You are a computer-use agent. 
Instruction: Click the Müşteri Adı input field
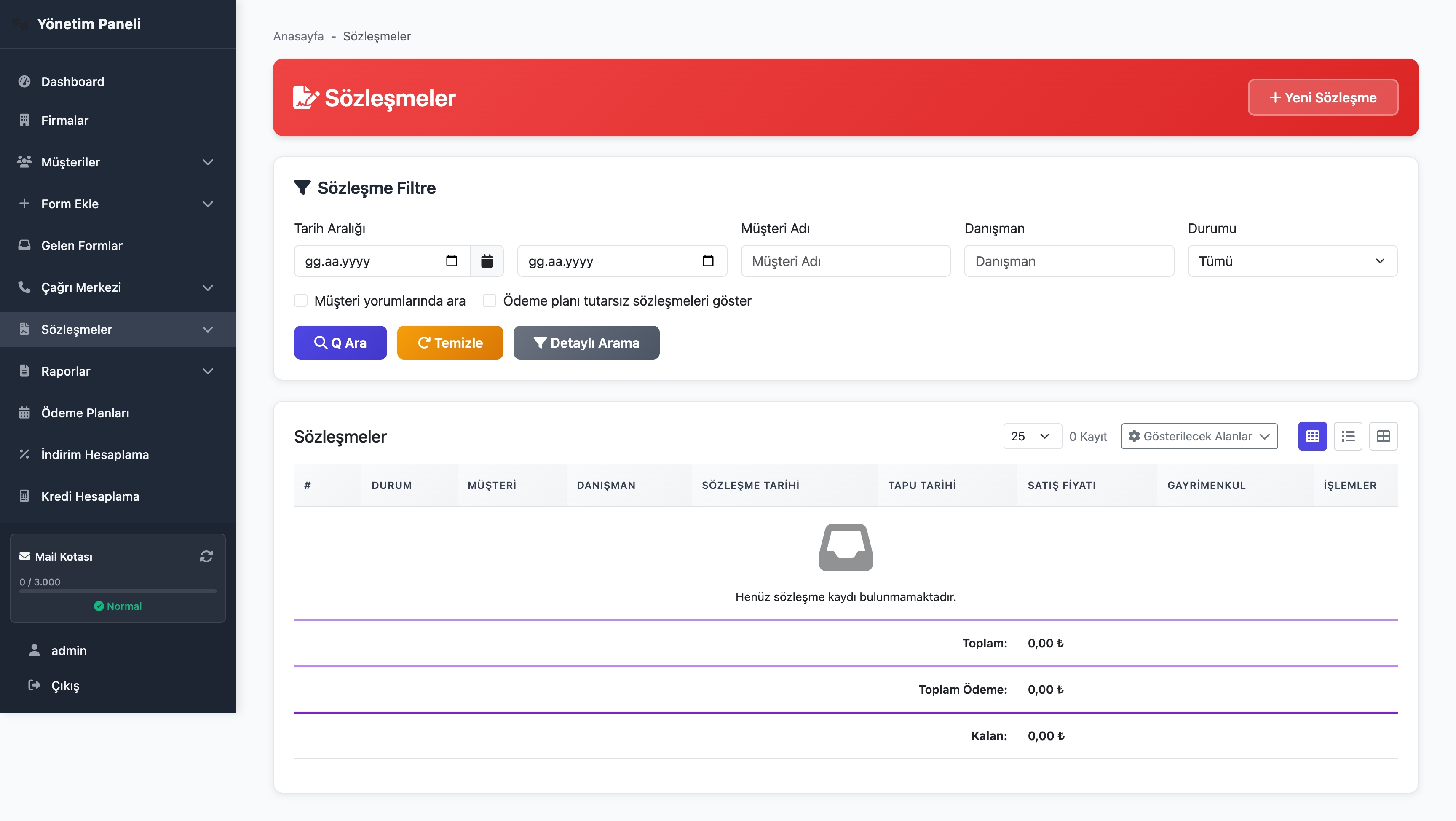845,260
